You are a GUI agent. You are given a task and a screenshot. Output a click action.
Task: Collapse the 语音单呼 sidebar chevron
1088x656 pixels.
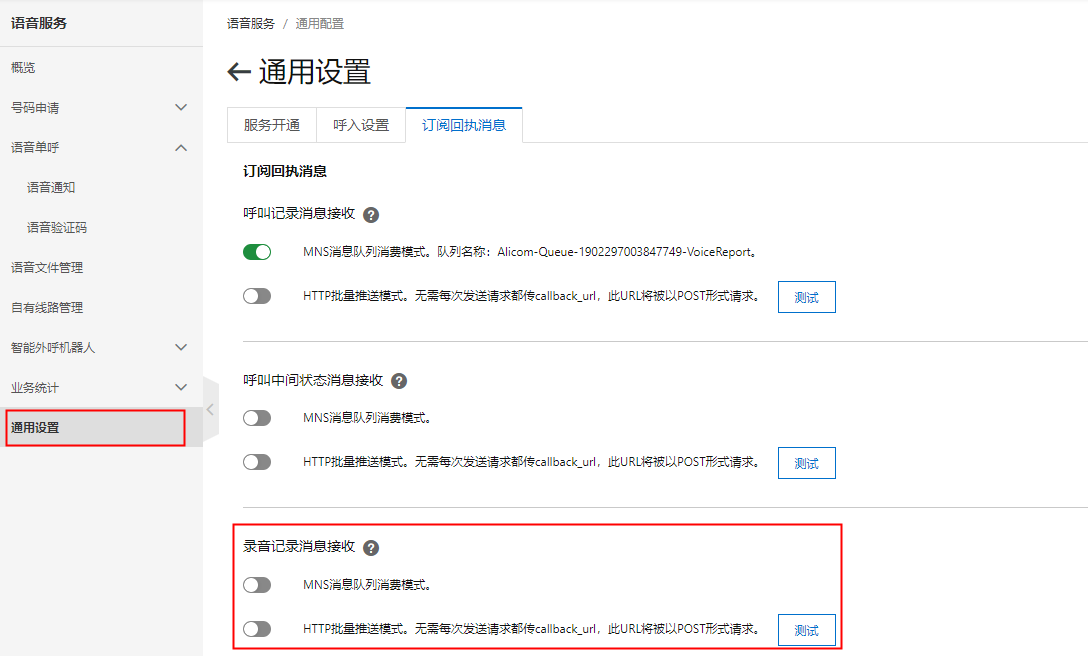(181, 148)
